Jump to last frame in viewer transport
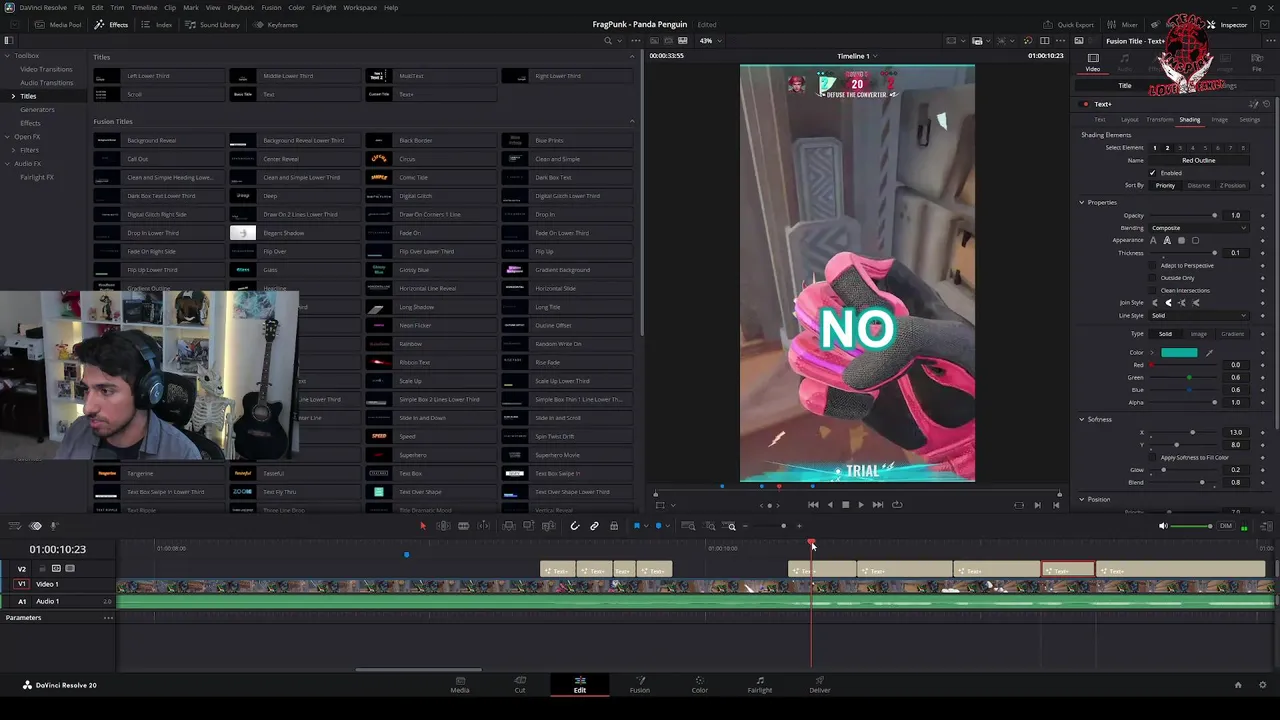 click(x=878, y=505)
